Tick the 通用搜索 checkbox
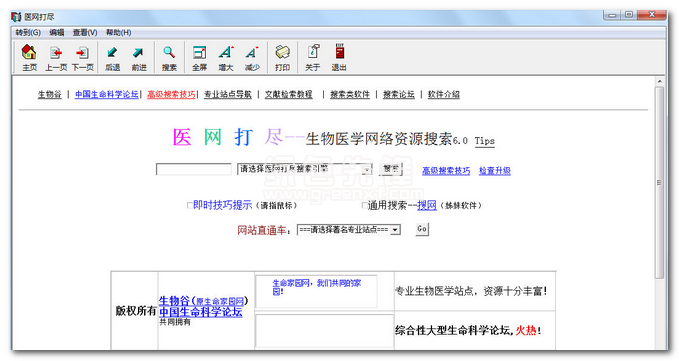The height and width of the screenshot is (361, 679). click(x=365, y=205)
